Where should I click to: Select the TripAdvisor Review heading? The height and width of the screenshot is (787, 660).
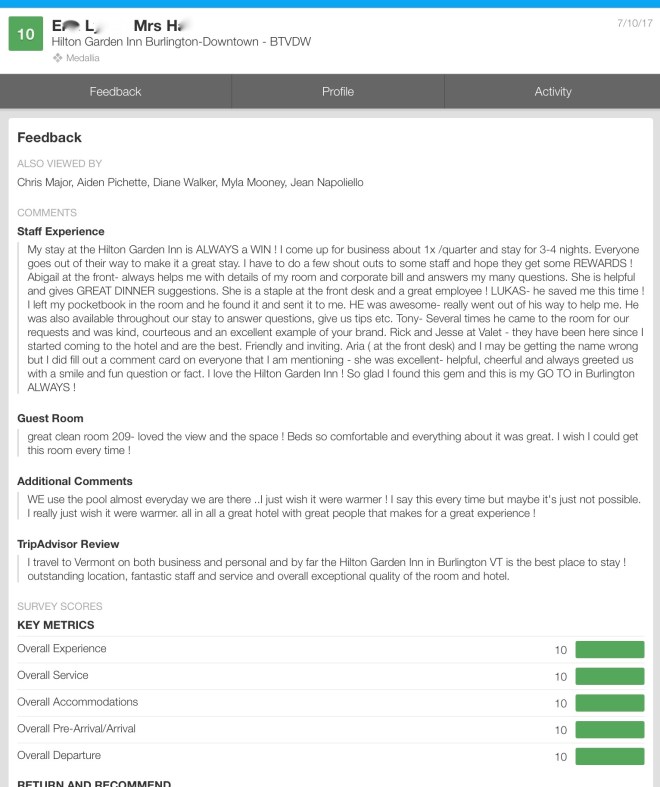pos(68,545)
